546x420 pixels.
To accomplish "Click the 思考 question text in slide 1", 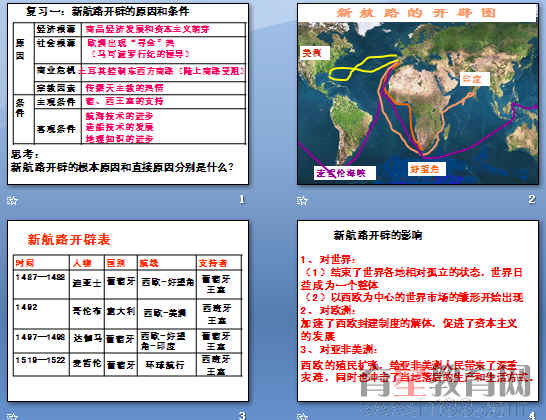I will 122,161.
